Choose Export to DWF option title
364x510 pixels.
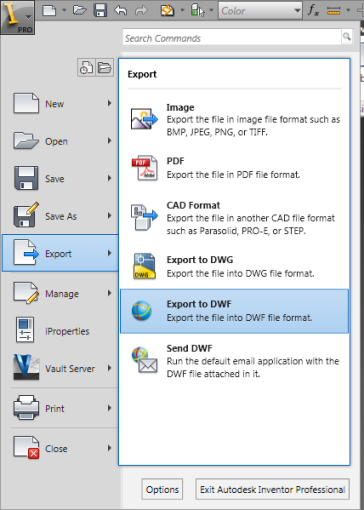[199, 304]
